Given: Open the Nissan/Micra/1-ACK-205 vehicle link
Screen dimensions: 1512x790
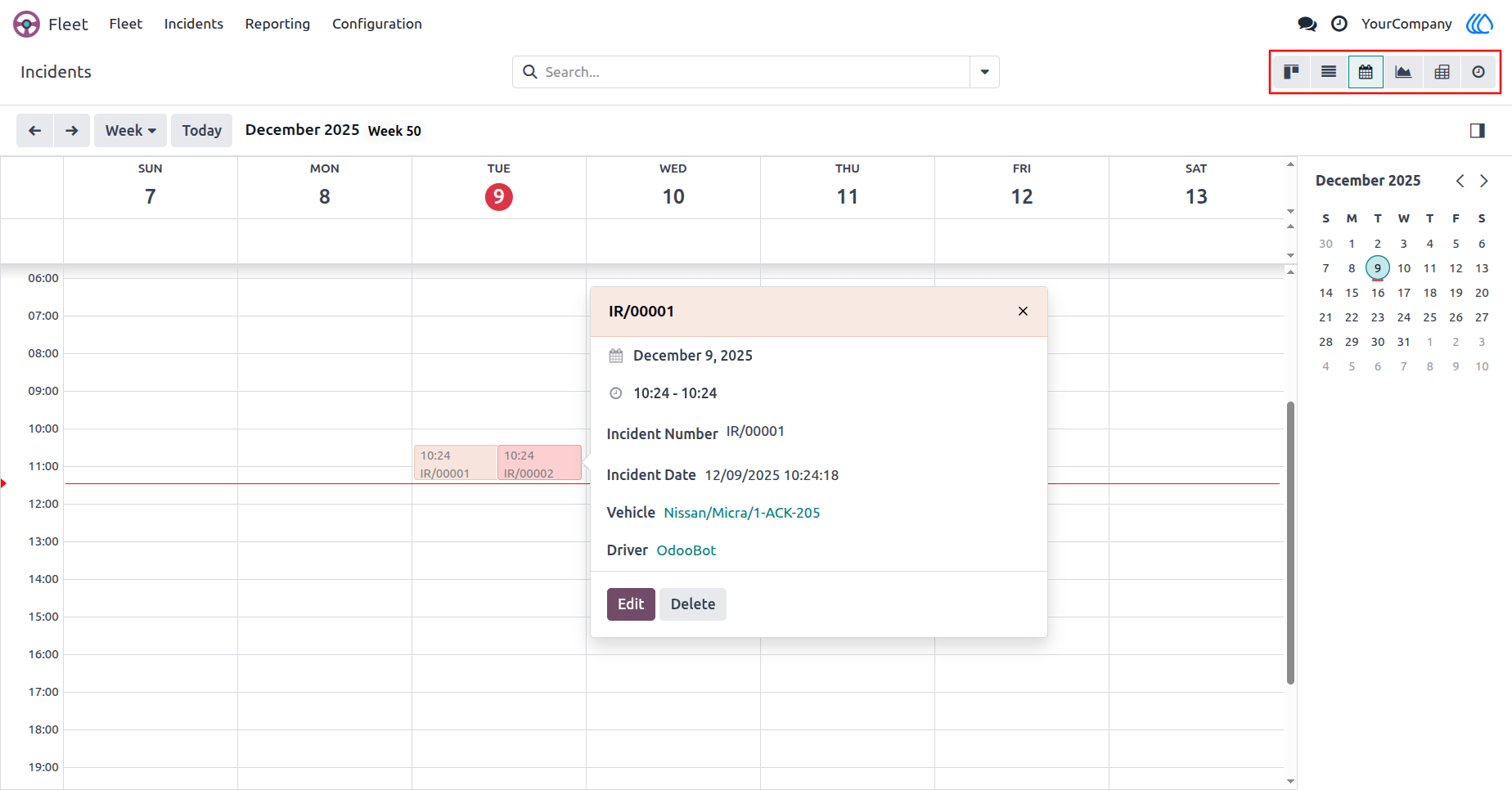Looking at the screenshot, I should pos(742,513).
